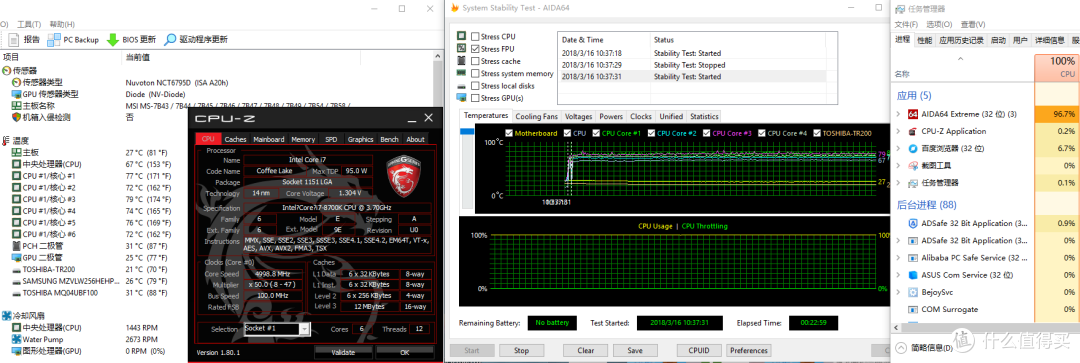Collapse Task Manager with 简略信息 arrow

coord(901,347)
